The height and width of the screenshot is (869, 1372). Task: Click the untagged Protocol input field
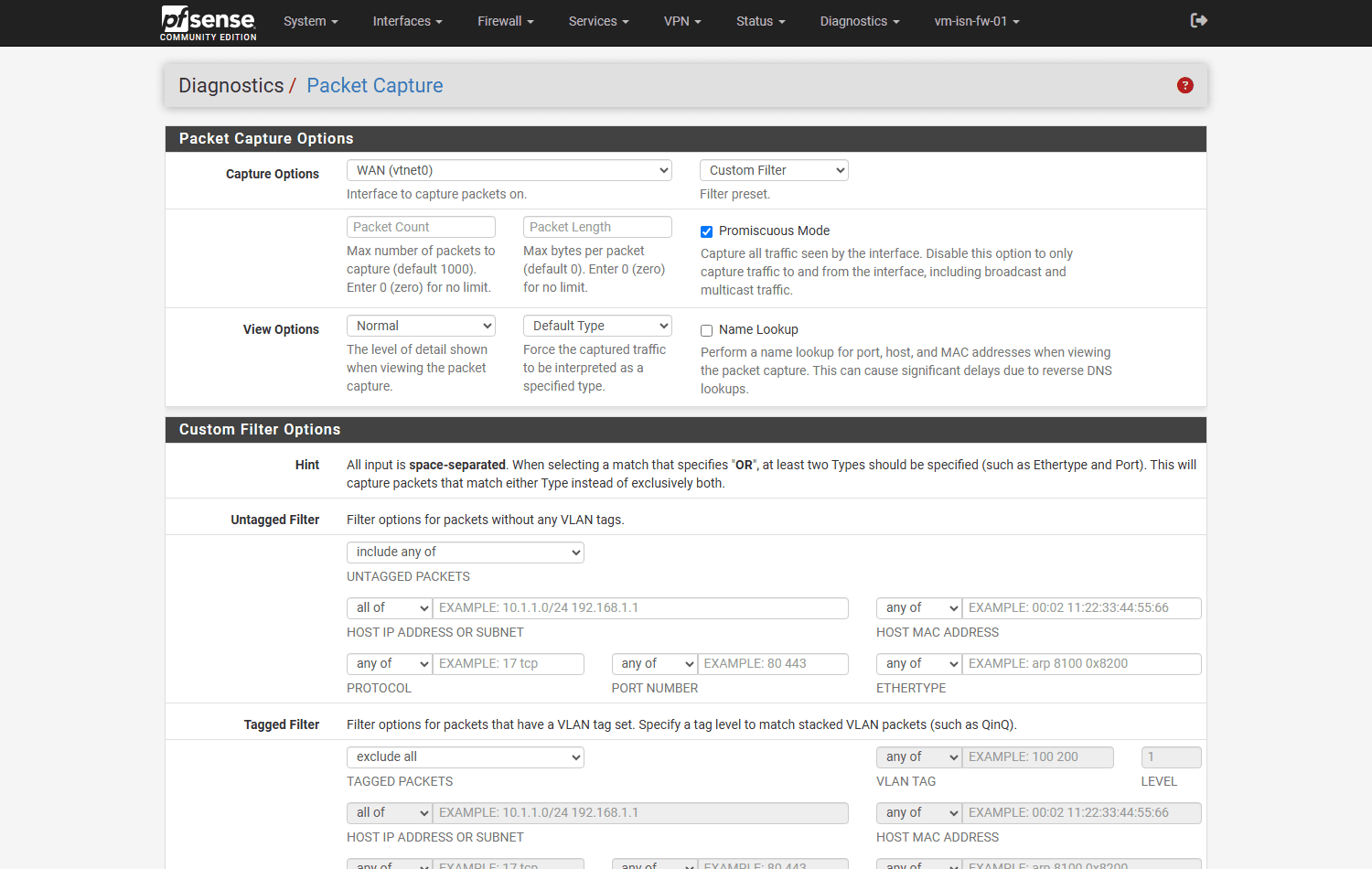point(509,663)
